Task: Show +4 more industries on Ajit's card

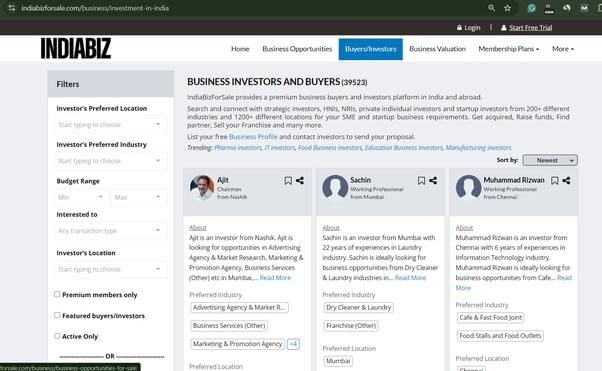Action: coord(293,344)
